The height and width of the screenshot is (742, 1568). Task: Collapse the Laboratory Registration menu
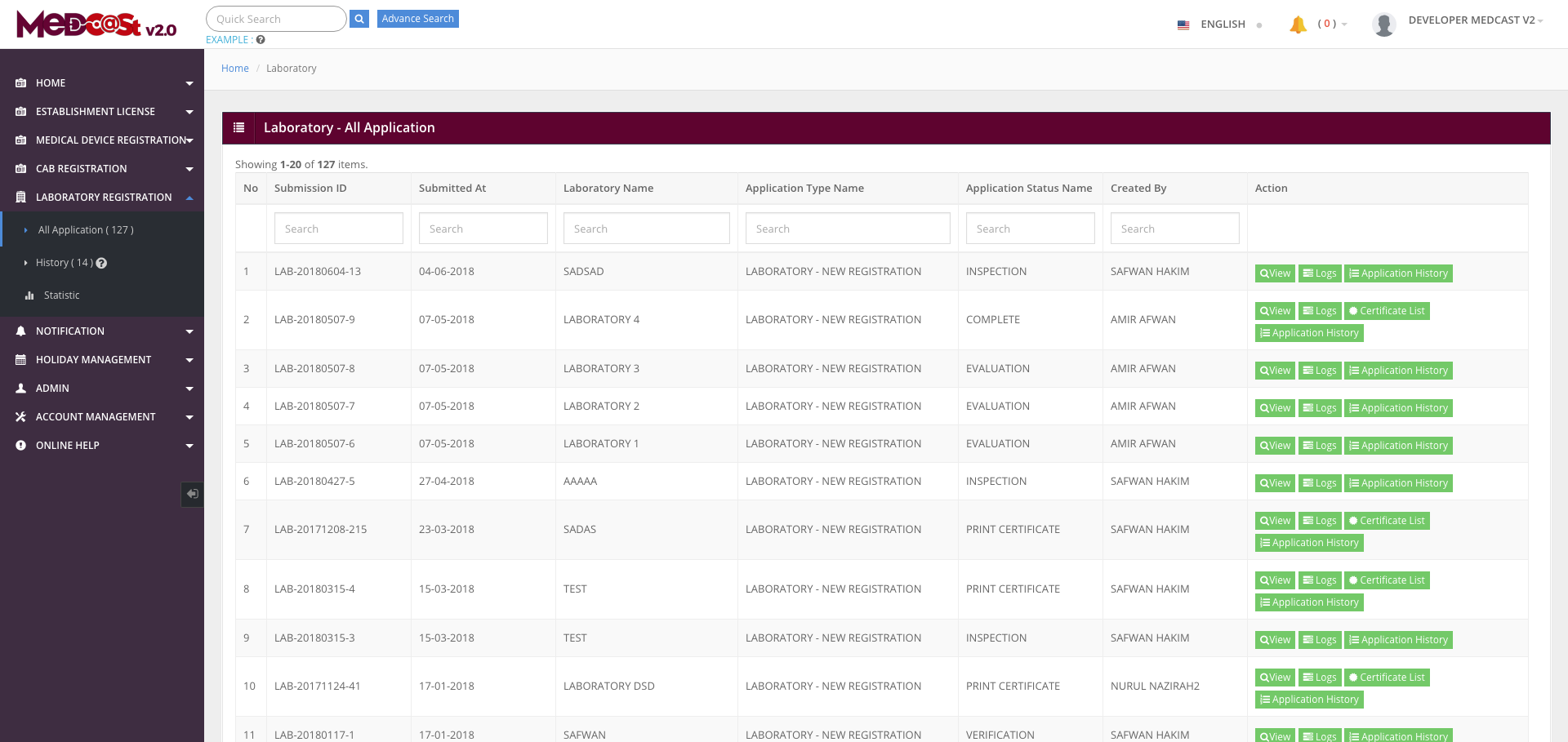coord(102,198)
